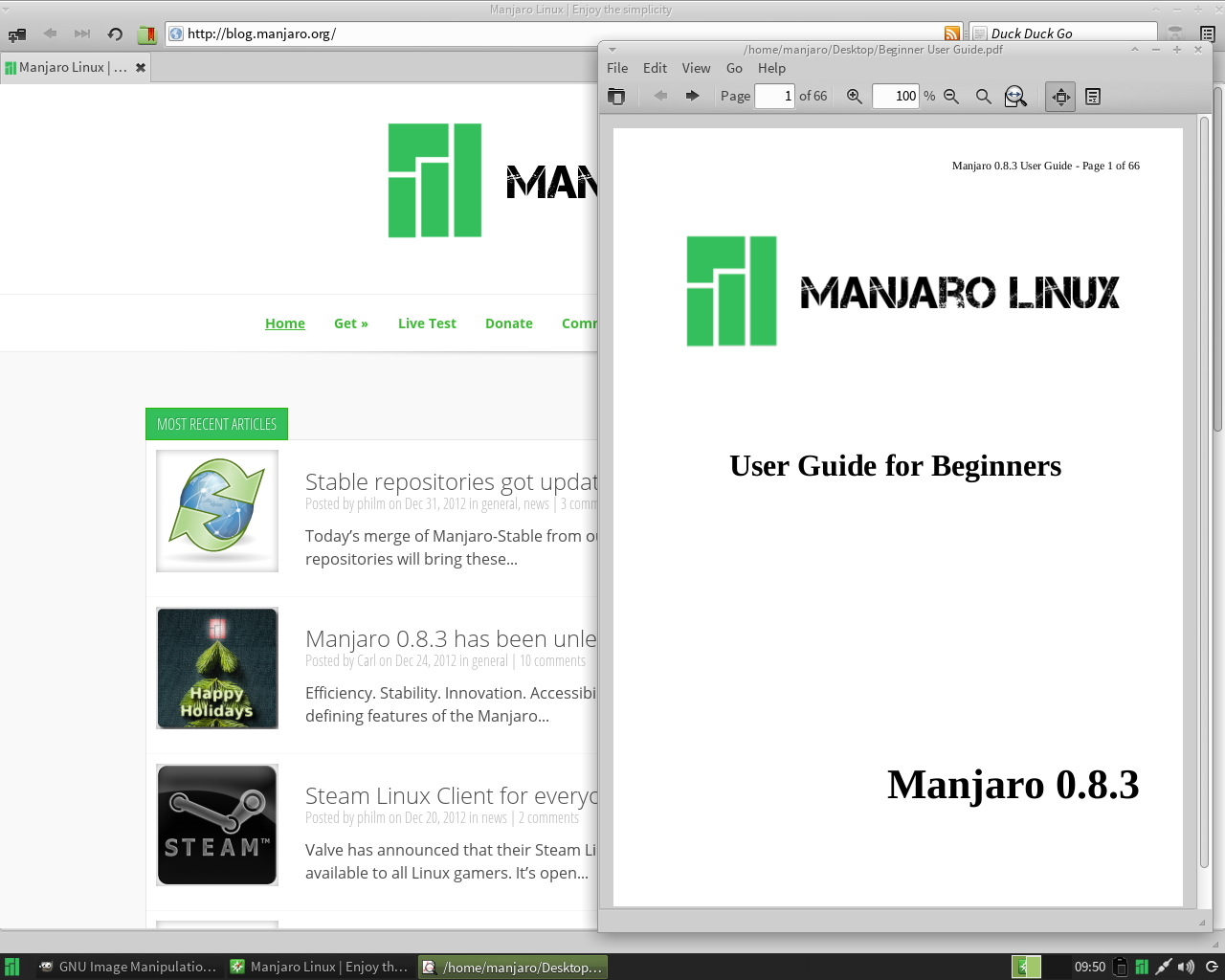Click browser fast-forward next page button

(x=82, y=33)
